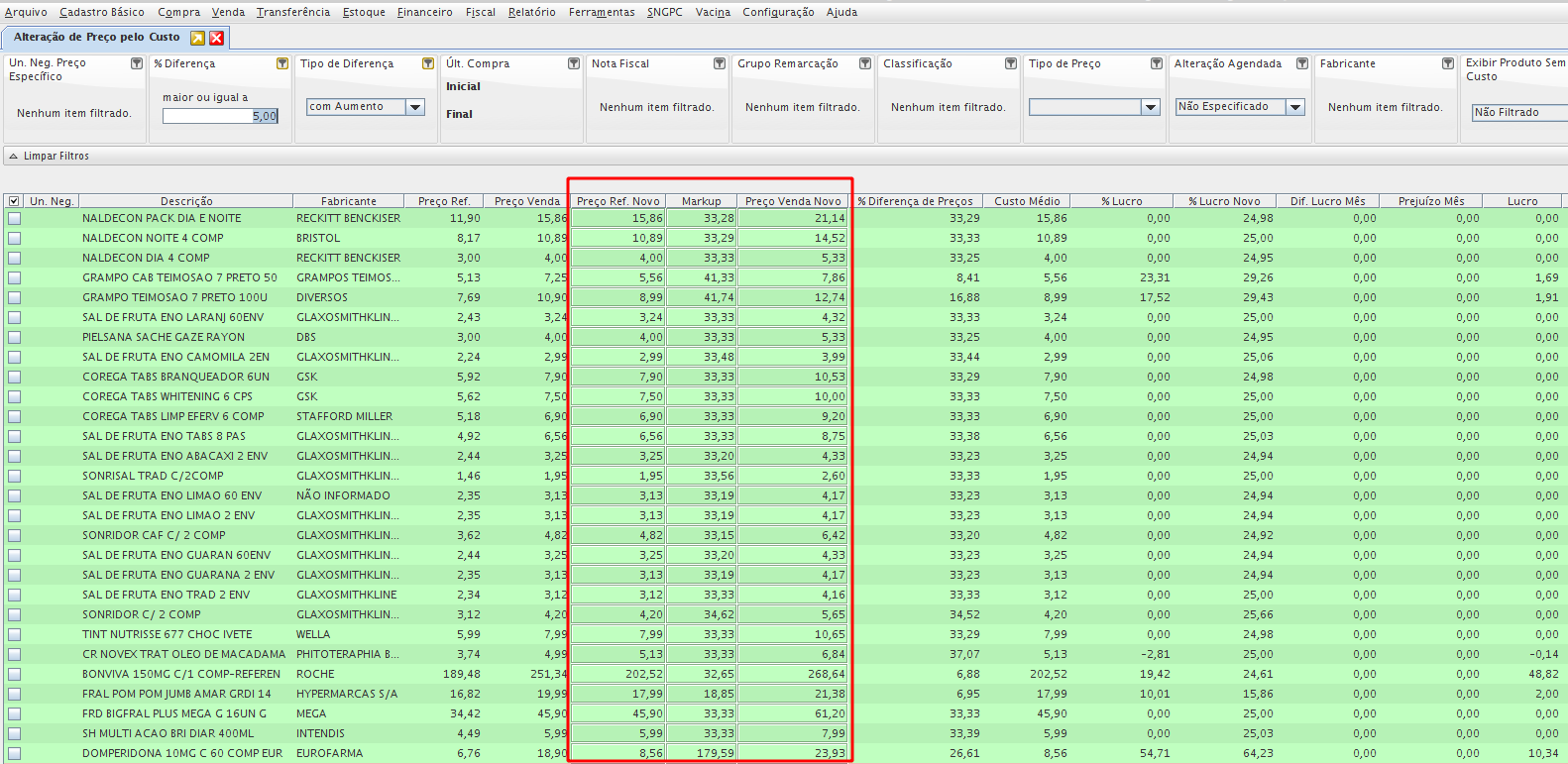The image size is (1568, 764).
Task: Click Markup cell 41,33 of GRAMPO CAB TEIMOSAO
Action: [x=702, y=277]
